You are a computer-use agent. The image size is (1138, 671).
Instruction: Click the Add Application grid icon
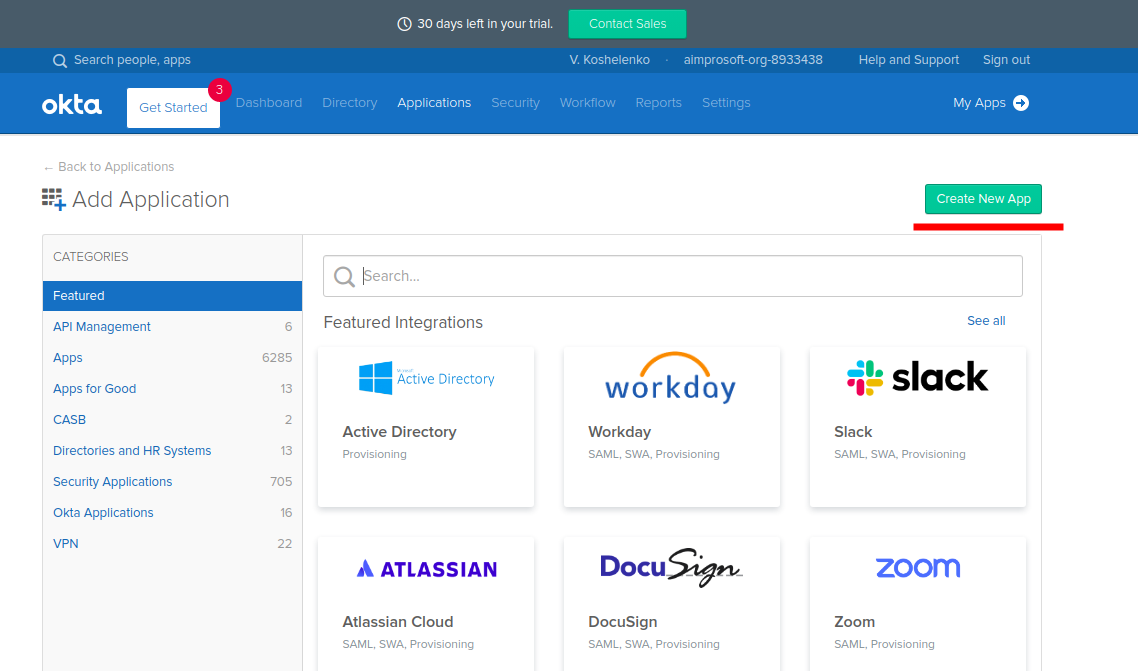click(54, 199)
